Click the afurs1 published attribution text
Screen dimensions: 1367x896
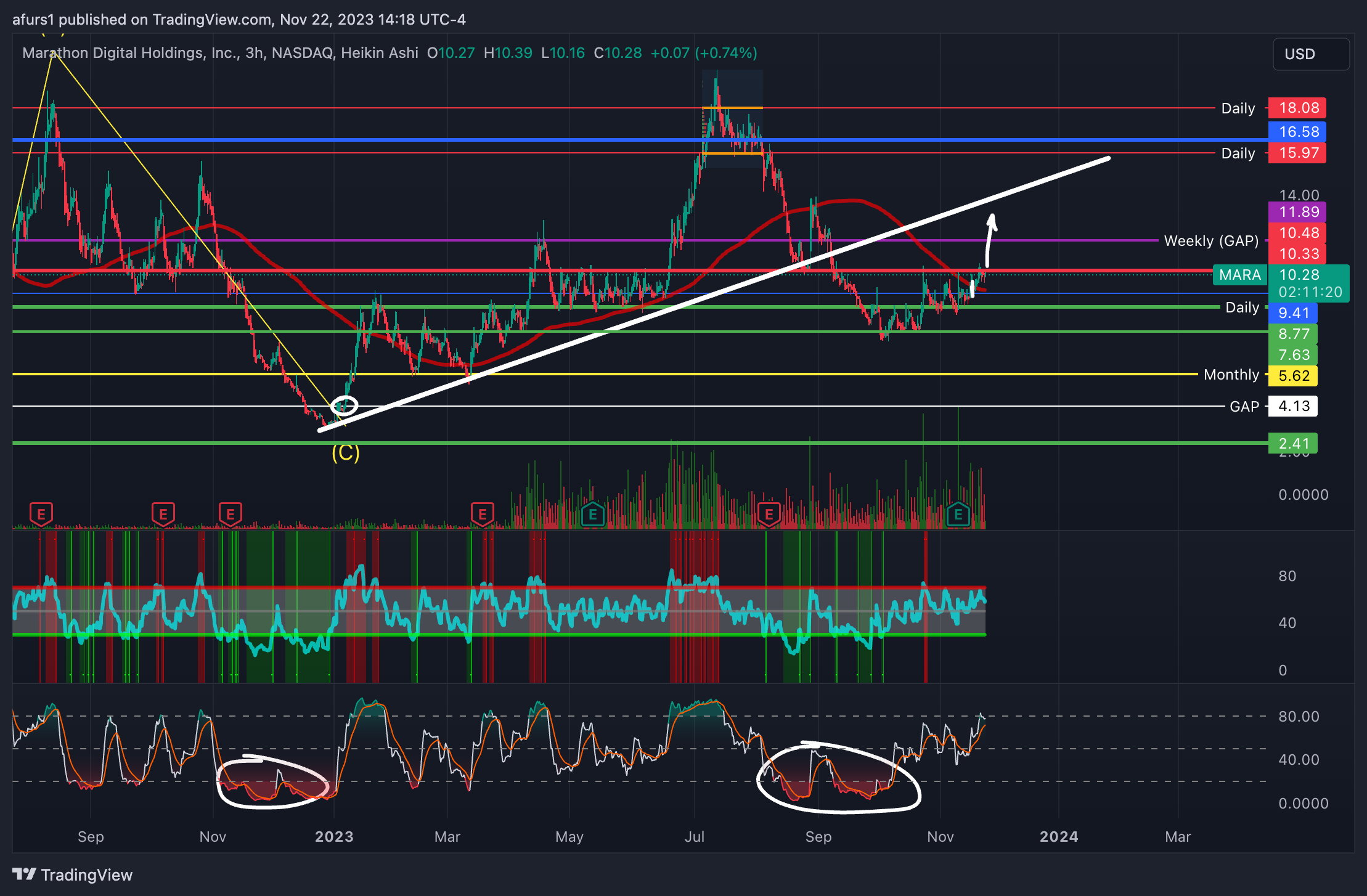point(239,20)
